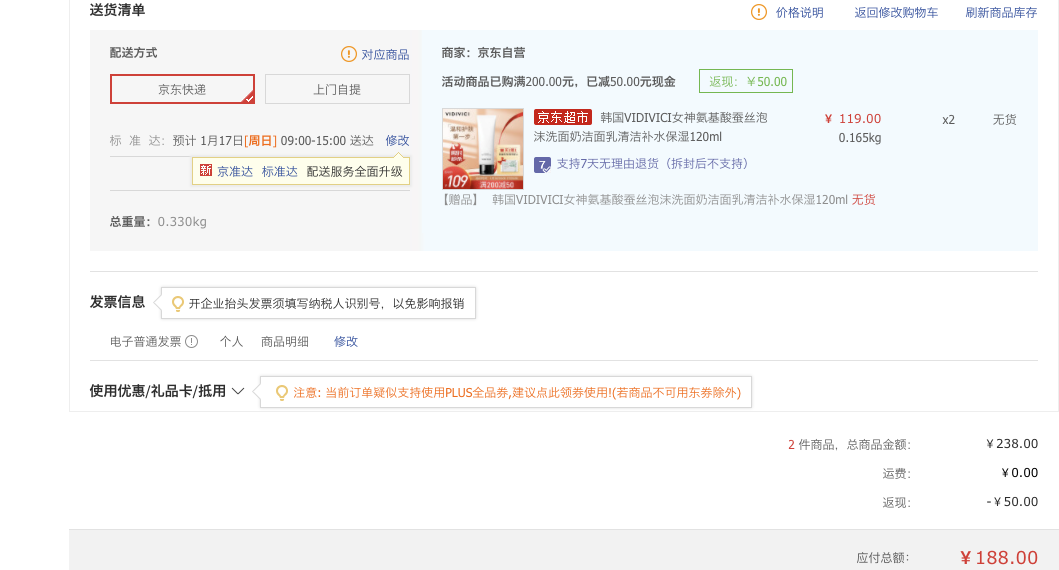
Task: Select 上门自提 pickup option
Action: click(337, 89)
